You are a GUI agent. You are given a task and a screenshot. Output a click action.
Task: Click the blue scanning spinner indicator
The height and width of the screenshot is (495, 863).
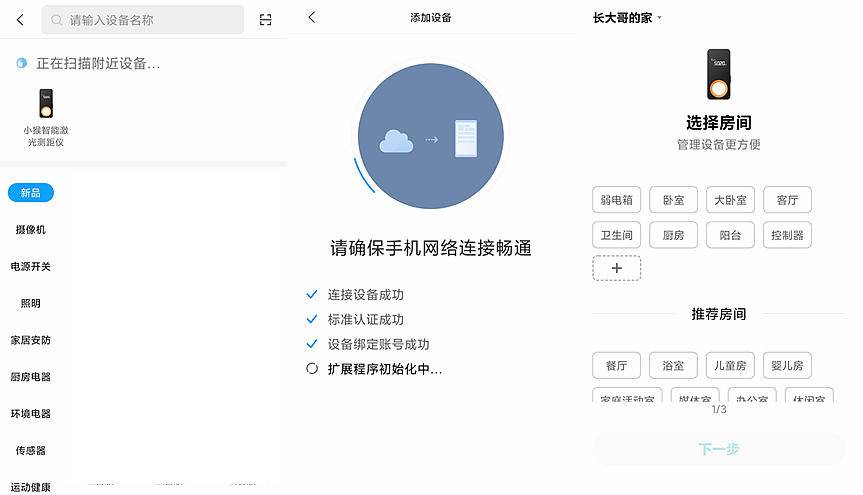tap(21, 63)
